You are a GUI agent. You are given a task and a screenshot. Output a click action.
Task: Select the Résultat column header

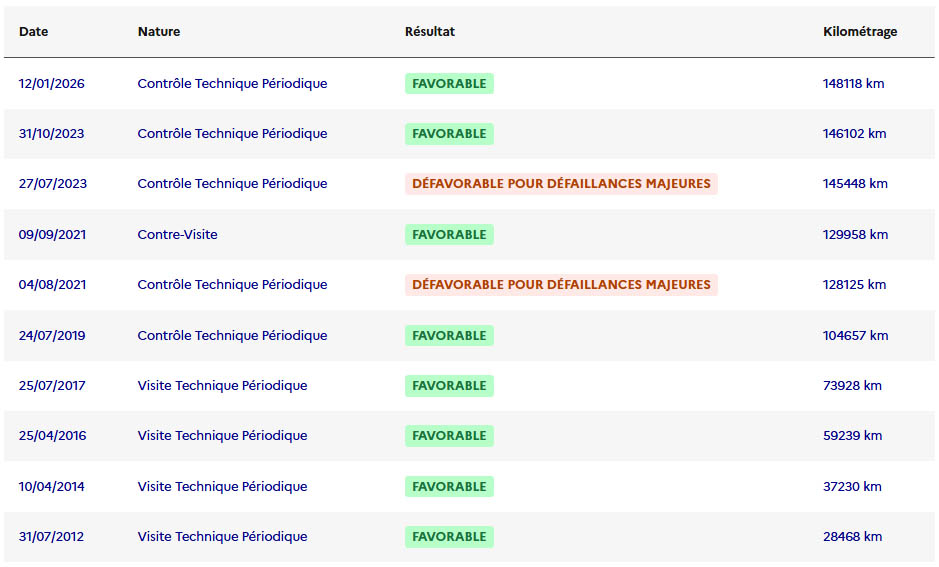(429, 31)
